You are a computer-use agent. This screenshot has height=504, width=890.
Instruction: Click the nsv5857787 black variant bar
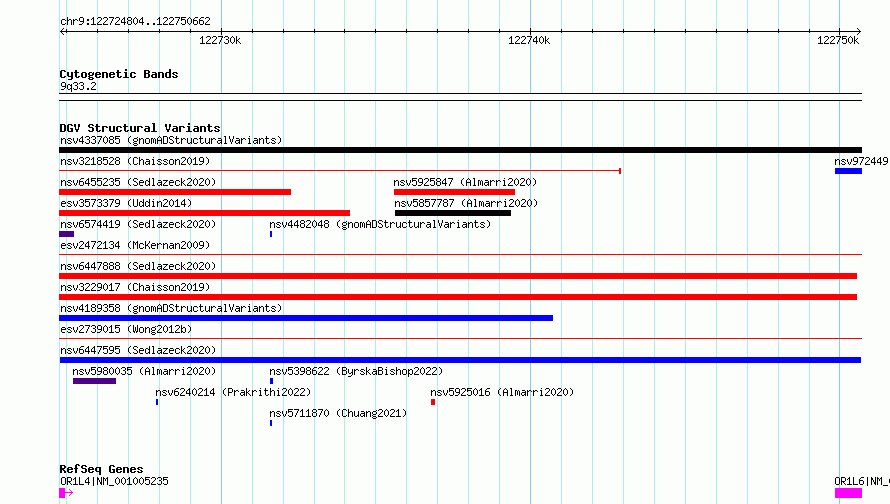pyautogui.click(x=453, y=213)
